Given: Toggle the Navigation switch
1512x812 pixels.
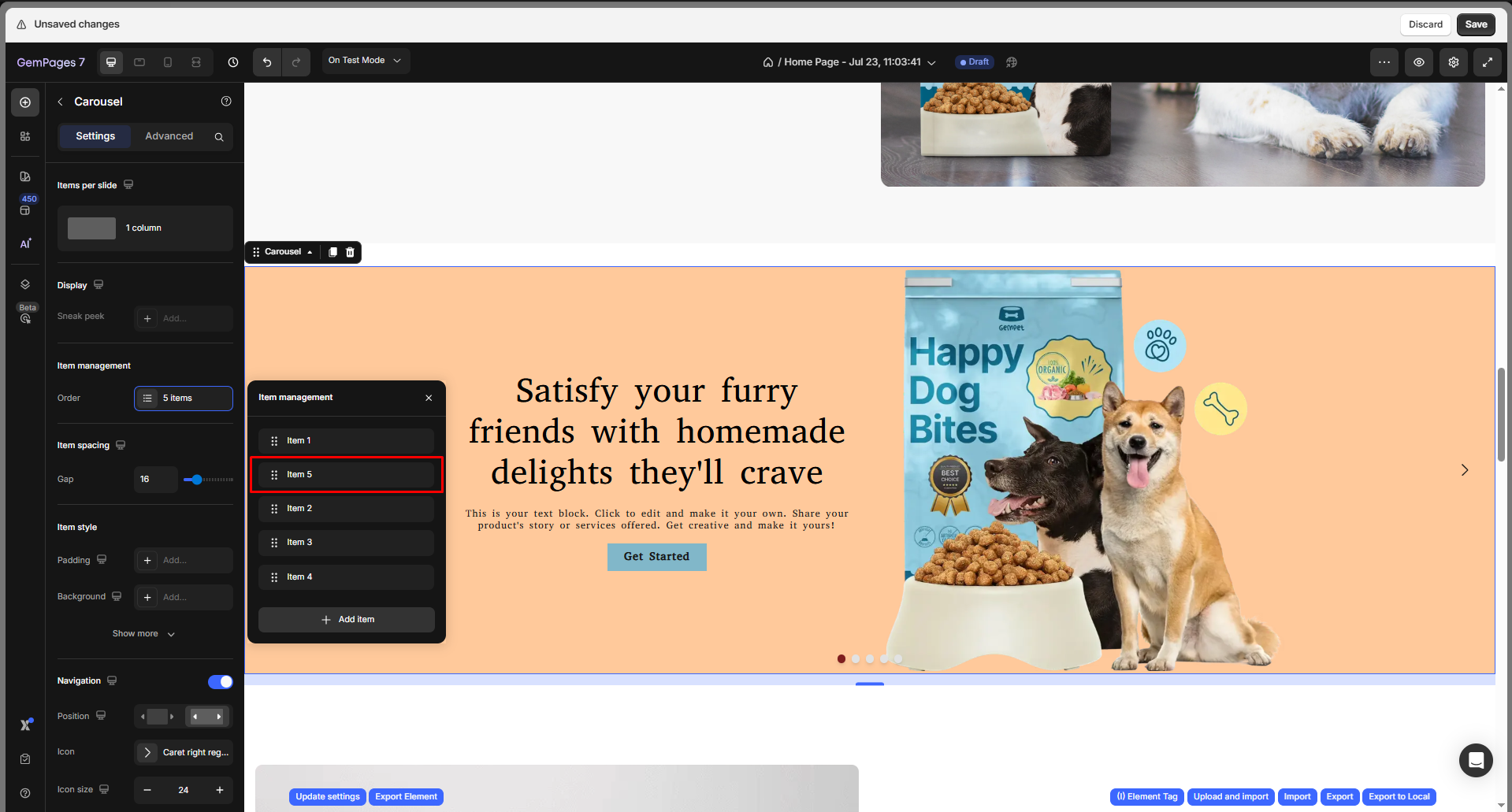Looking at the screenshot, I should [221, 682].
